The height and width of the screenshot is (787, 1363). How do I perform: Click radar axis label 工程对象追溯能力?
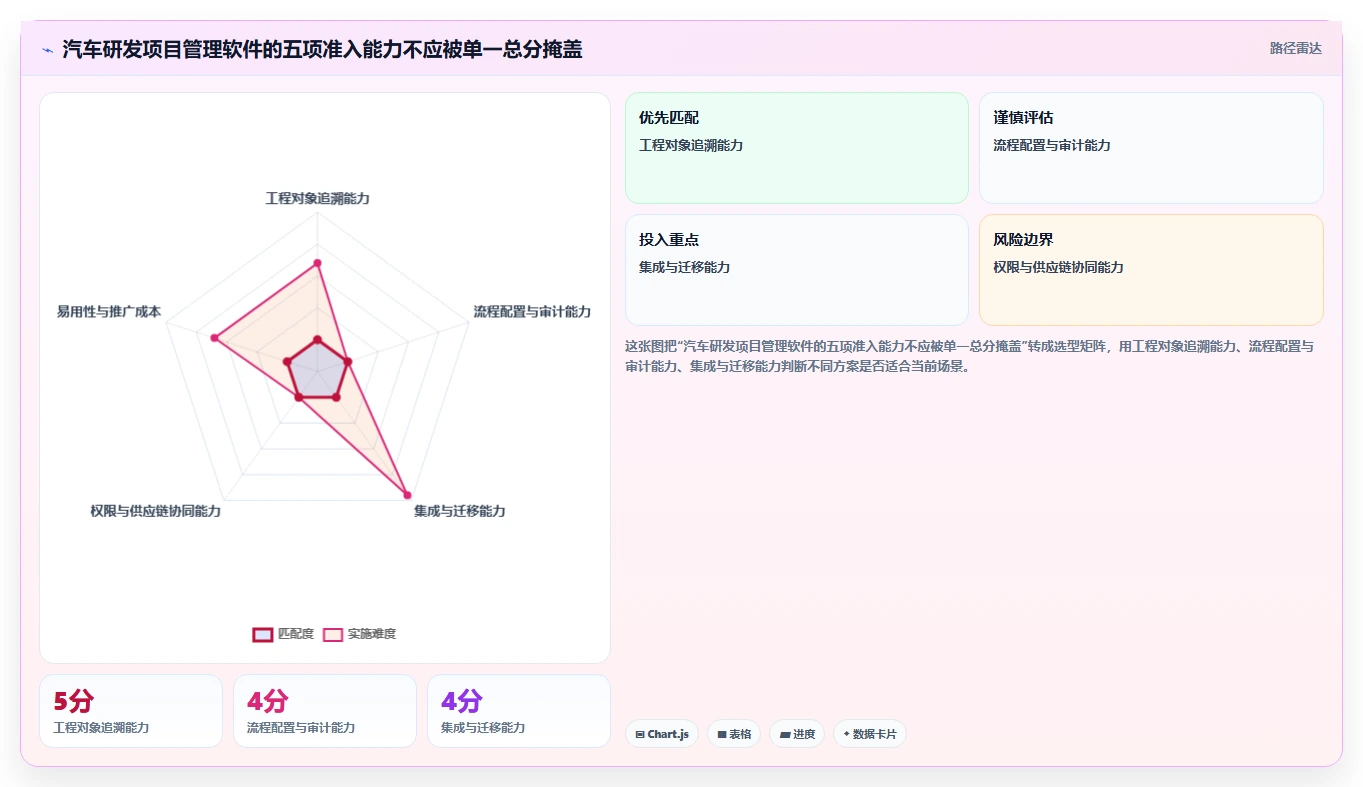[x=317, y=198]
